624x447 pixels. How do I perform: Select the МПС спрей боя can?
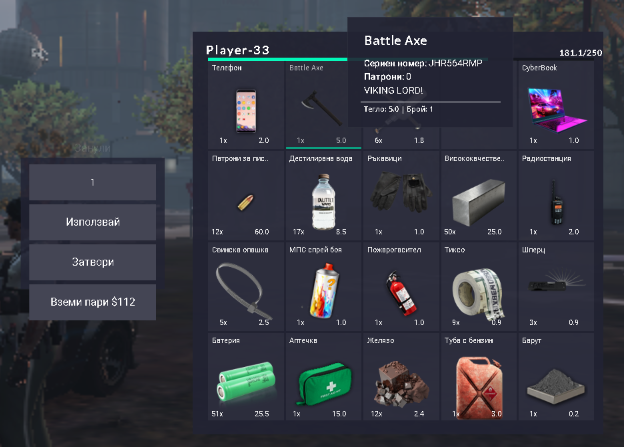point(324,286)
